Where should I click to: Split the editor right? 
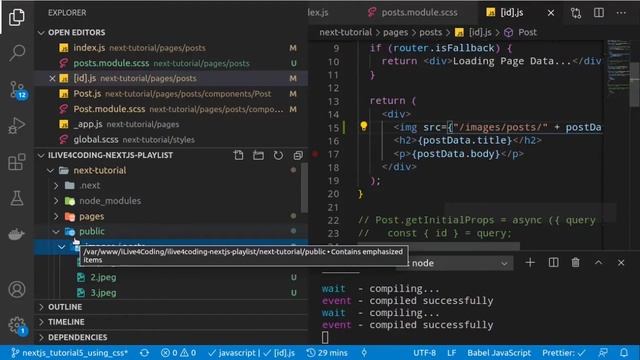(599, 13)
